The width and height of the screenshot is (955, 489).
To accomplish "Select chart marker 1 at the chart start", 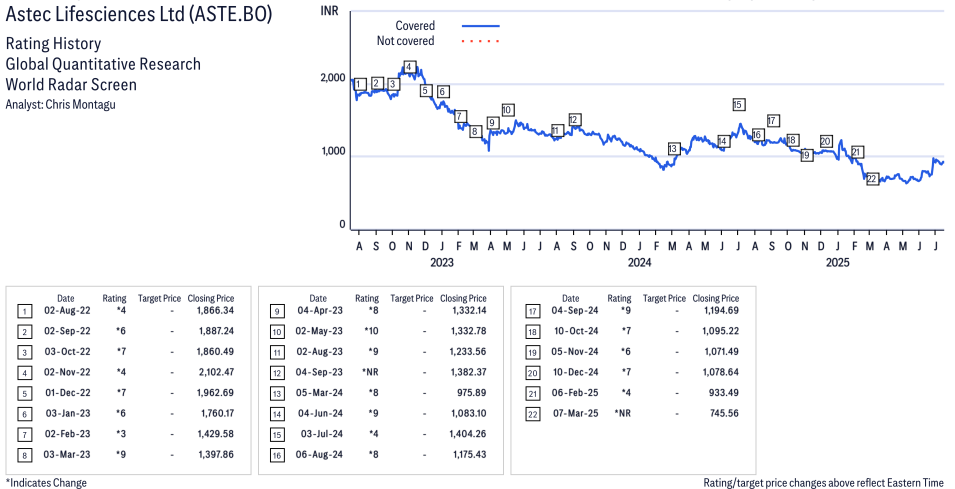I will point(360,84).
